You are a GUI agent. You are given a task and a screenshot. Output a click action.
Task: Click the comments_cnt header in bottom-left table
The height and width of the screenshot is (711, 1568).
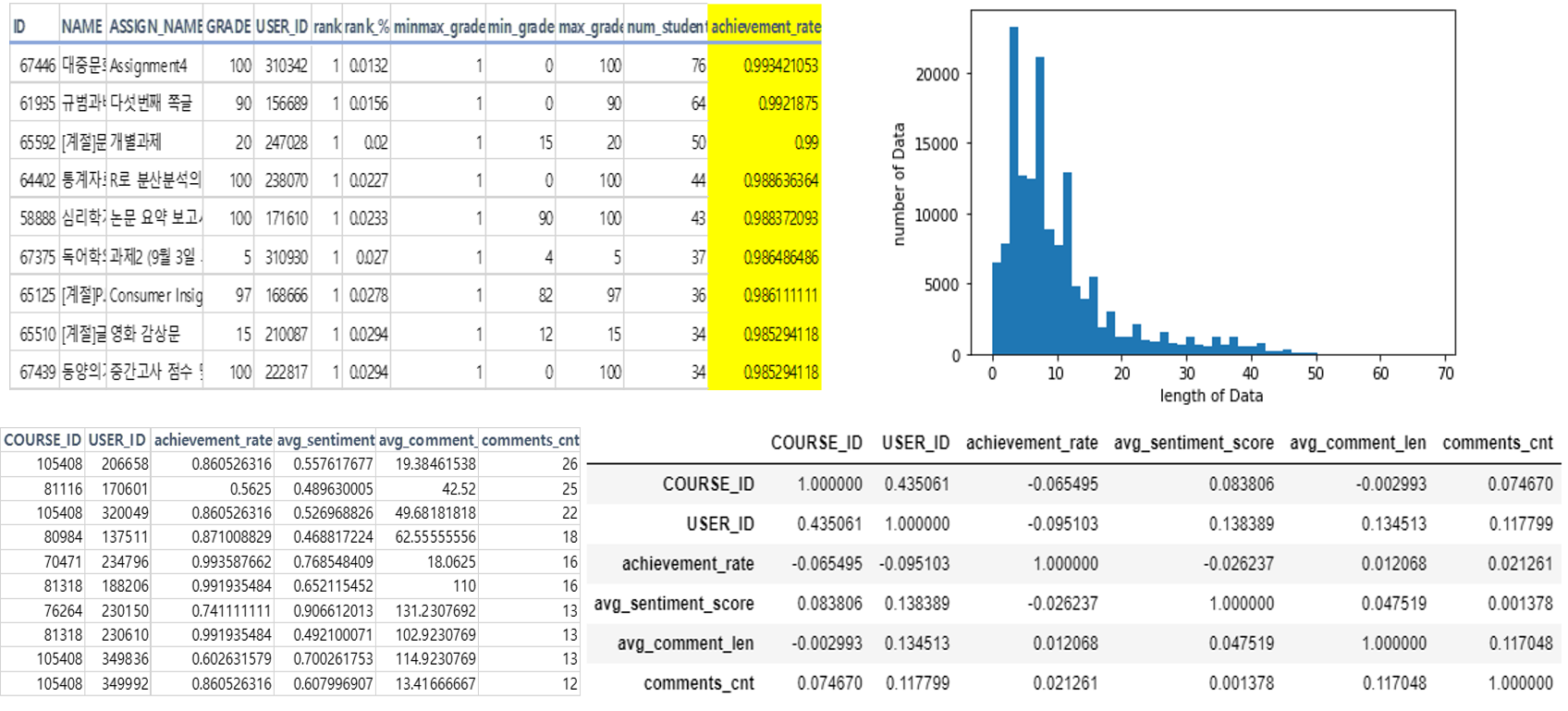coord(530,440)
